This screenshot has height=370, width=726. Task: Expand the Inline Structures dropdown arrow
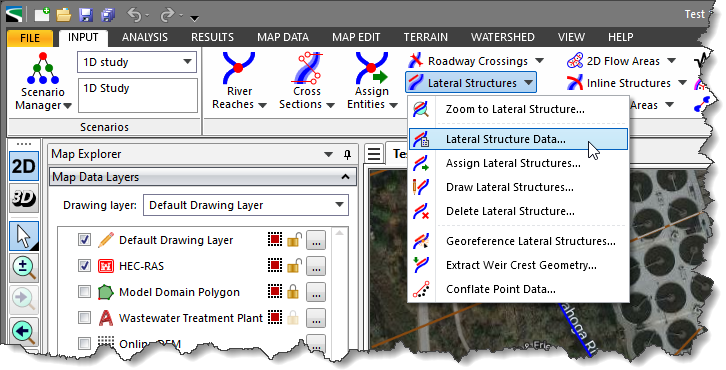(682, 83)
